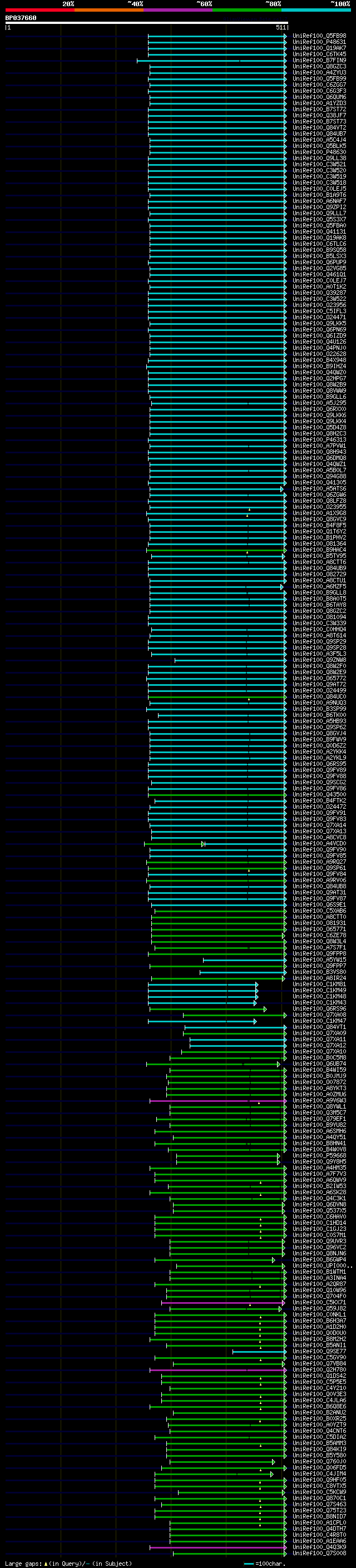Screen dimensions: 356x1568
Task: Click the purple ~60% identity legend bar
Action: (179, 10)
